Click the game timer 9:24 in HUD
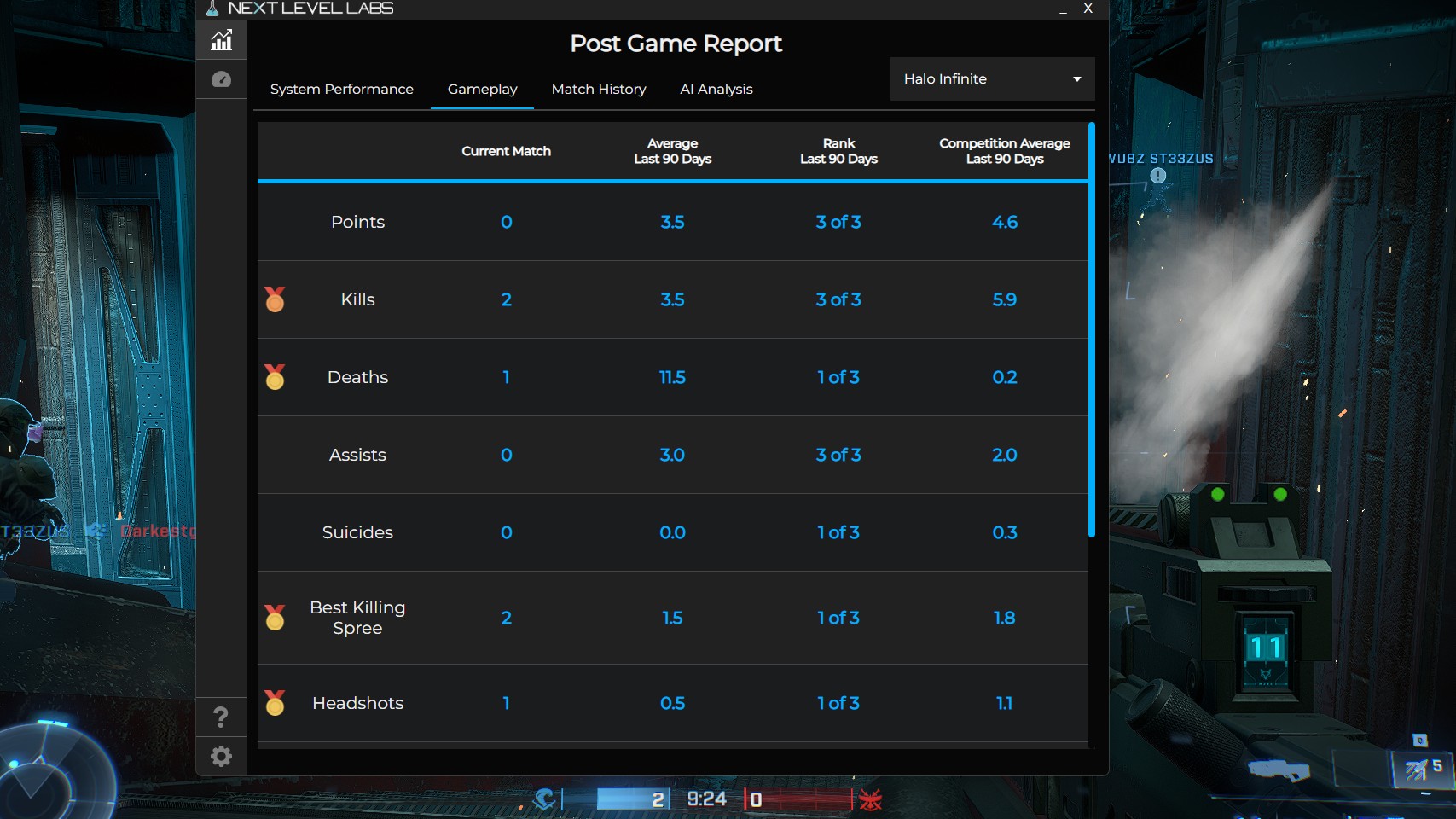Screen dimensions: 1456x819 point(706,799)
